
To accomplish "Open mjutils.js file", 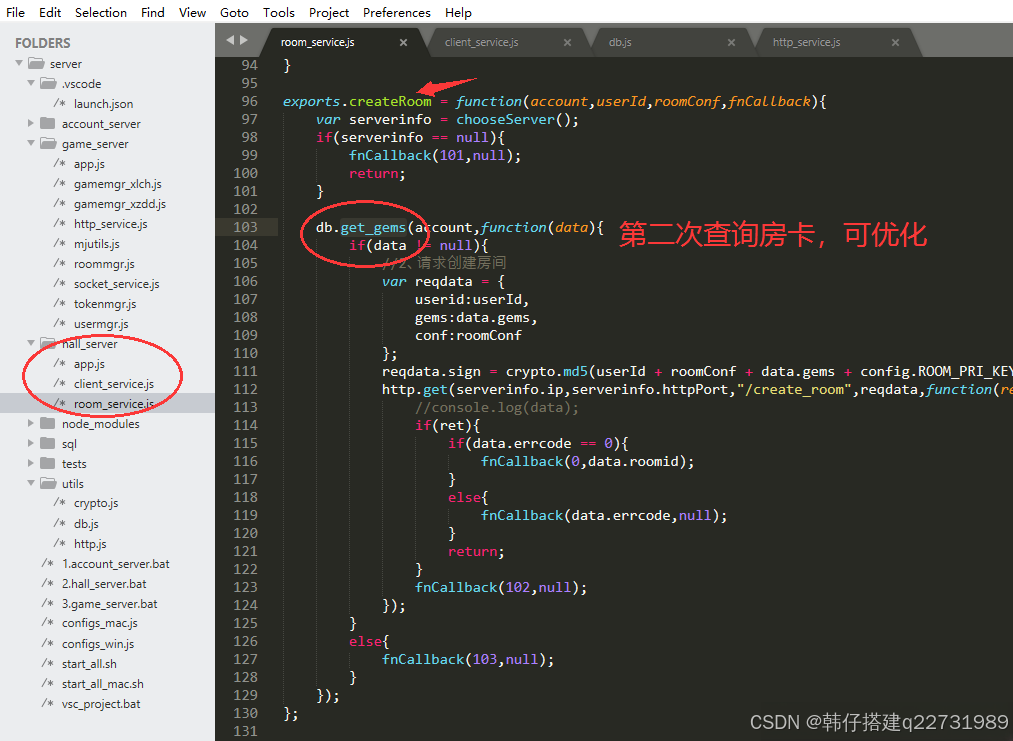I will tap(97, 244).
